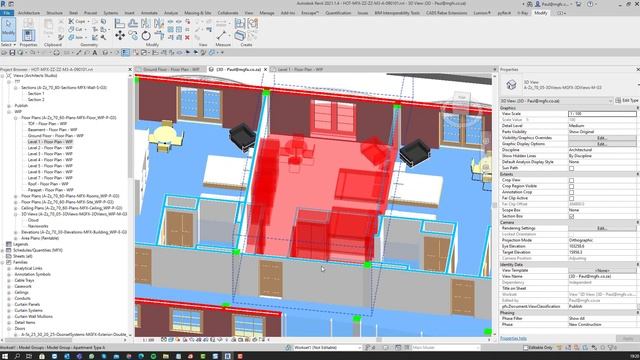Open the File menu tab
This screenshot has height=360, width=640.
coord(7,13)
